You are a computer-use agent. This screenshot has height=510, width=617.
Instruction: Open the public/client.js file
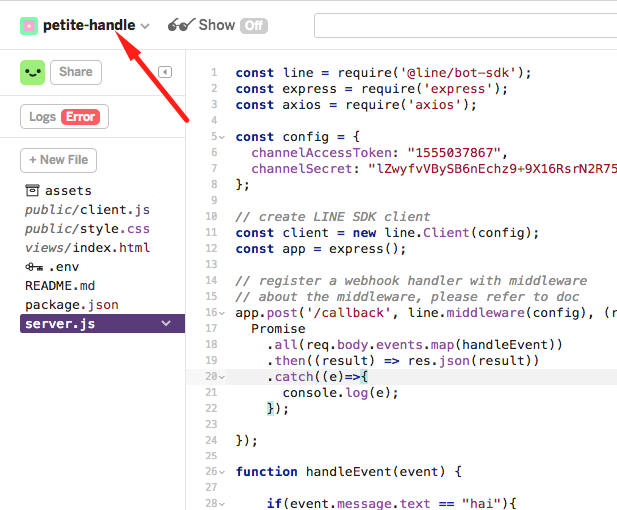click(87, 210)
